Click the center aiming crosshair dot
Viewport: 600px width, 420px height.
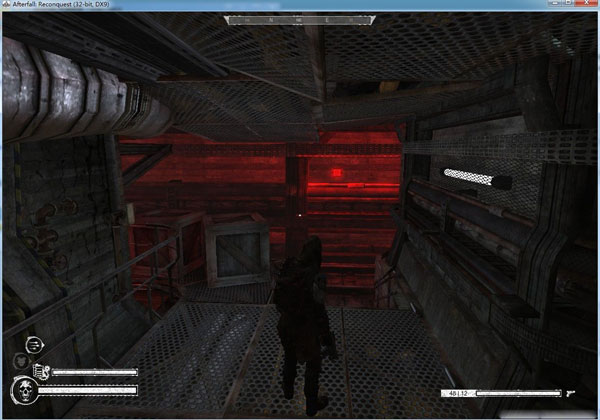[300, 215]
